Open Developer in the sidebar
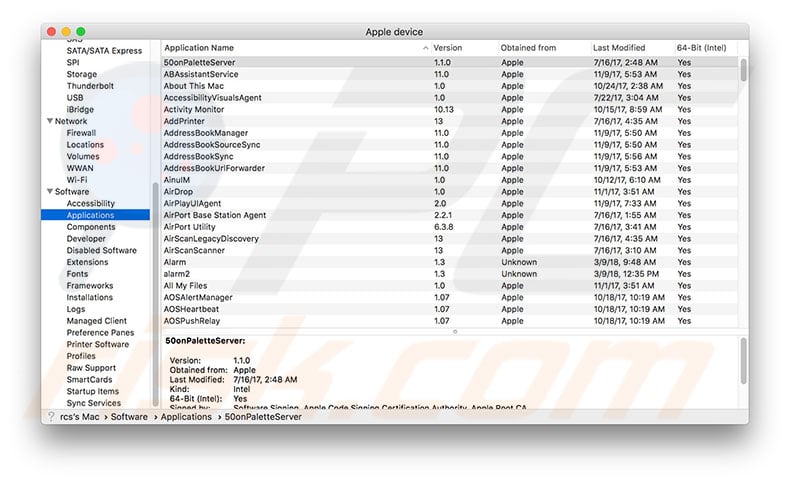The image size is (790, 483). (x=86, y=239)
